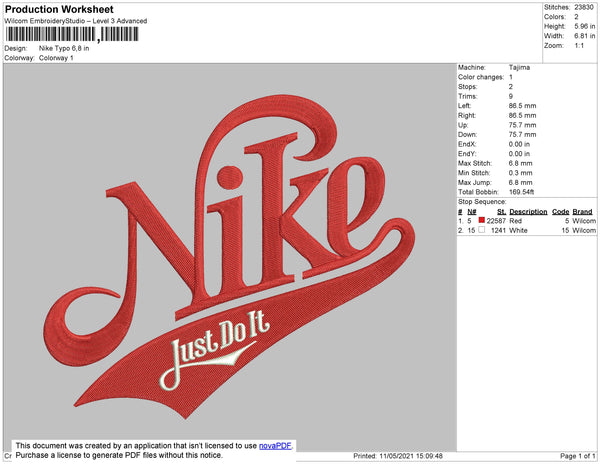Click the St. column header

click(x=501, y=212)
